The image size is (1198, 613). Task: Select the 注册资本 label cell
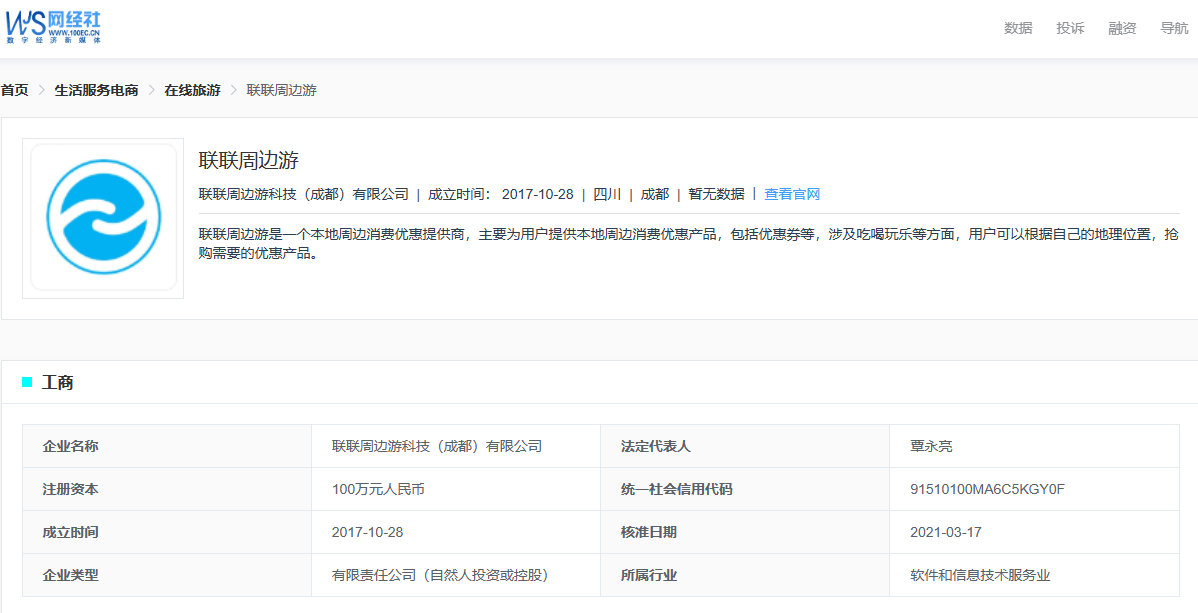tap(167, 489)
